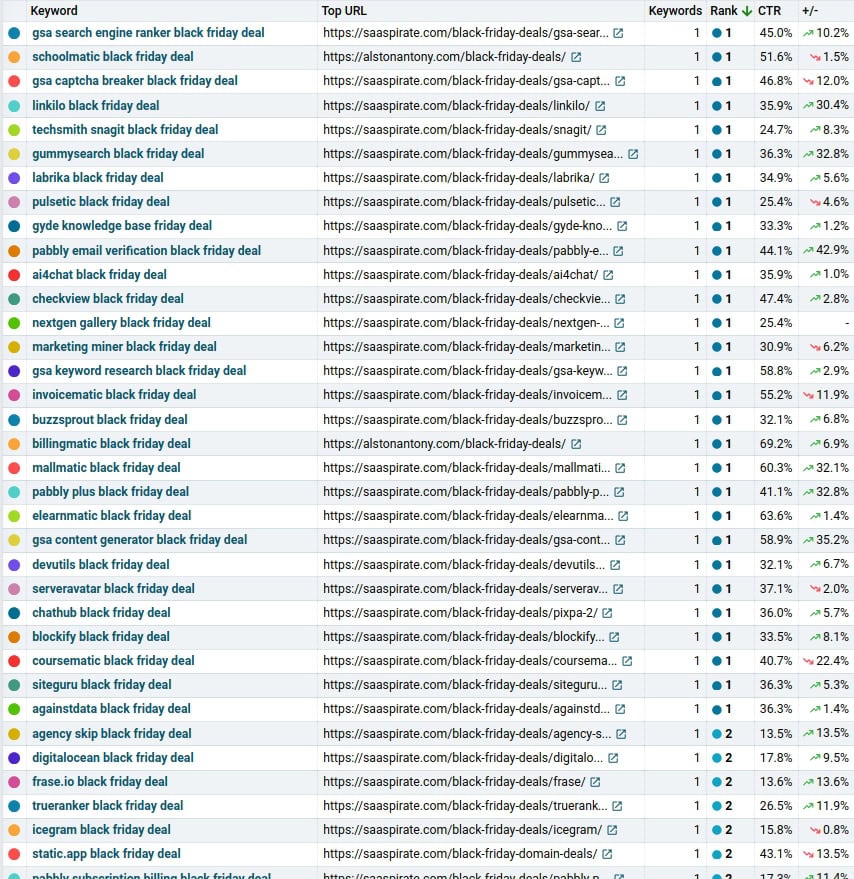Open external link icon for checkview URL
Image resolution: width=854 pixels, height=879 pixels.
click(620, 299)
